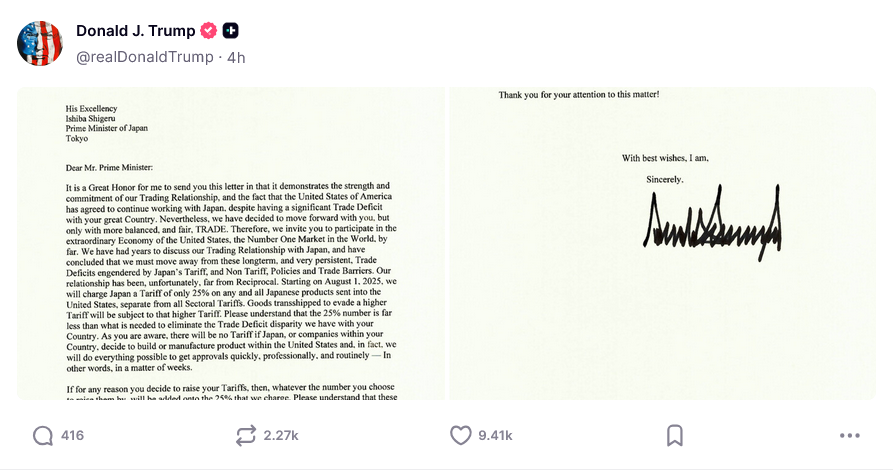Open the first letter page image
The image size is (893, 470).
tap(231, 244)
